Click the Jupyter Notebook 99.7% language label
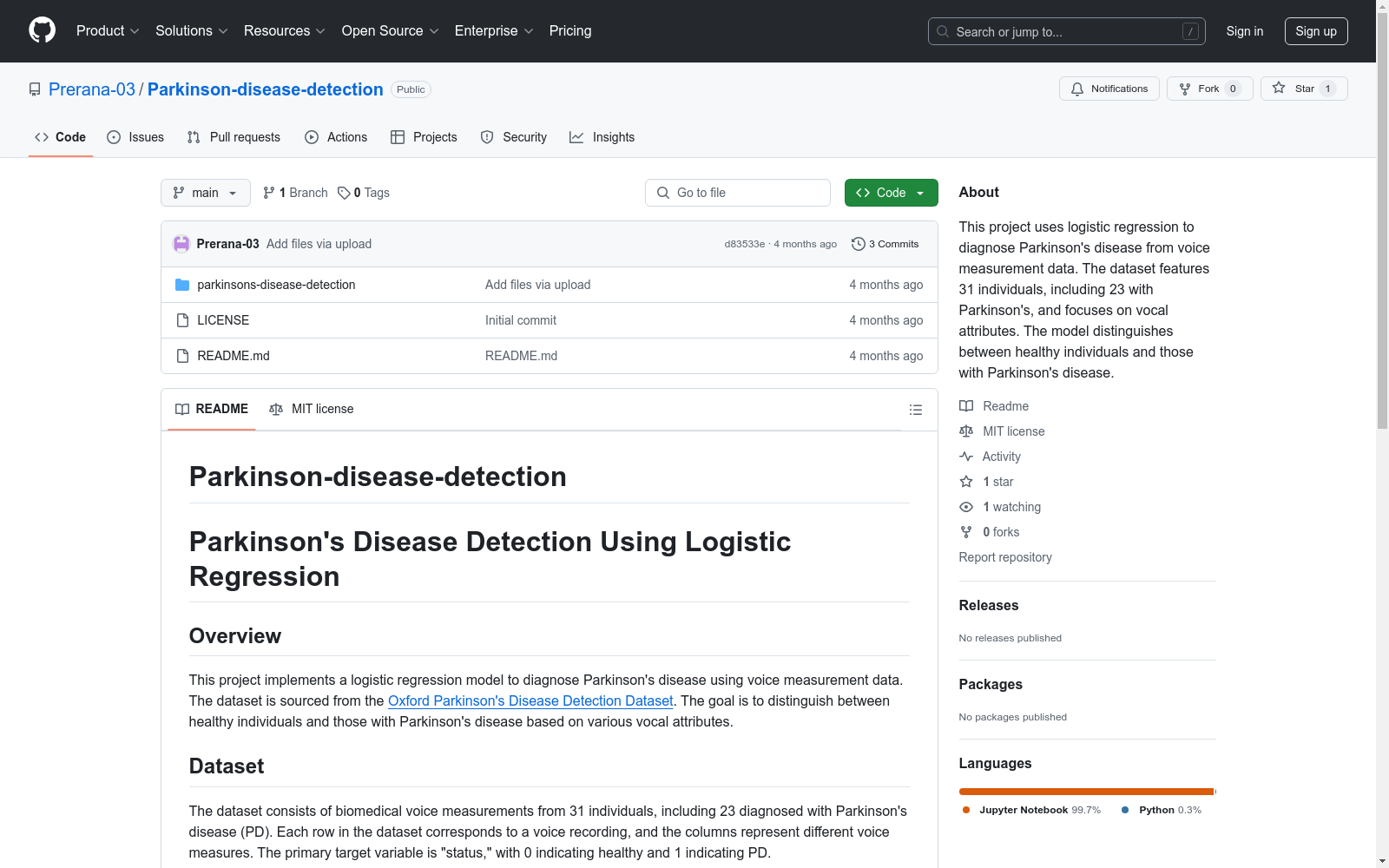The image size is (1389, 868). (1031, 810)
